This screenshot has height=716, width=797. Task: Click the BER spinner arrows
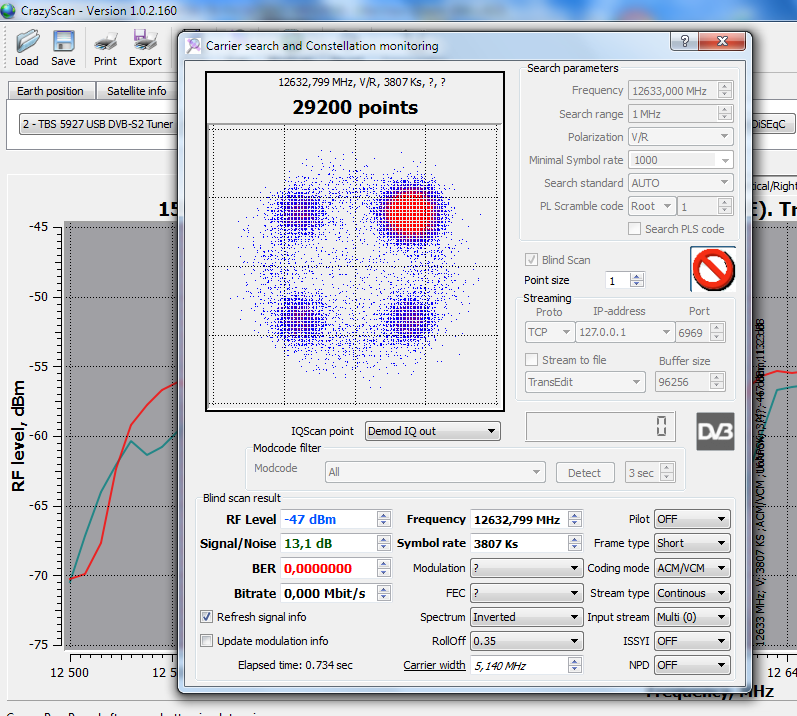tap(384, 568)
